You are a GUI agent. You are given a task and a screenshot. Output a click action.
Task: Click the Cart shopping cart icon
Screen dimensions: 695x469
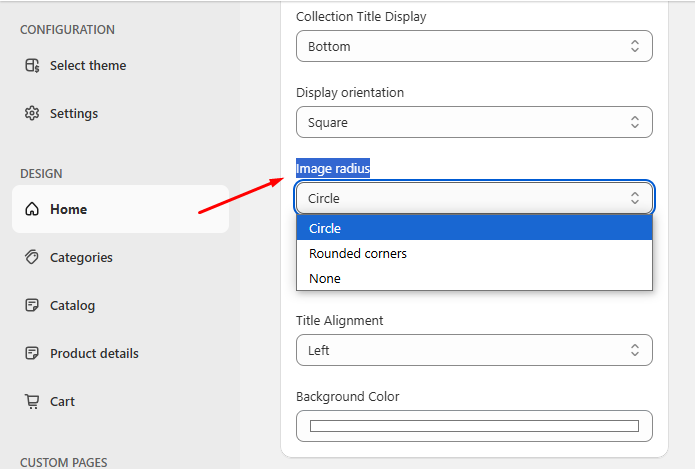coord(32,401)
